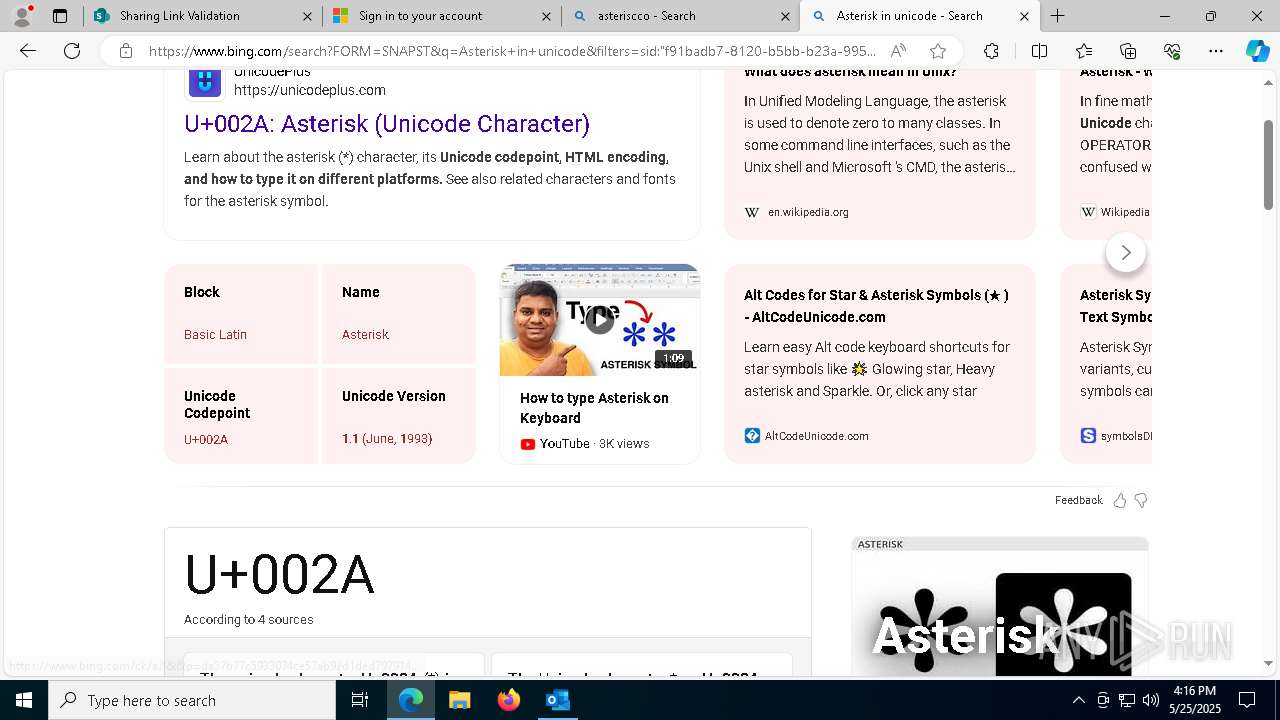Add this page to favorites star

937,51
